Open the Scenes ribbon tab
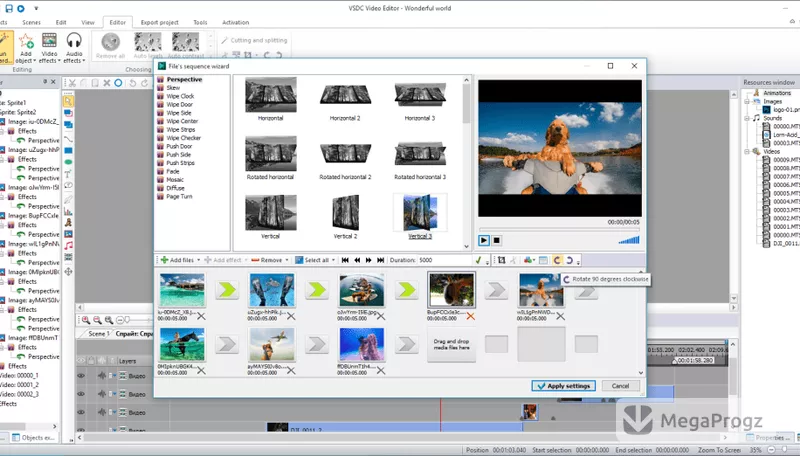 click(31, 22)
